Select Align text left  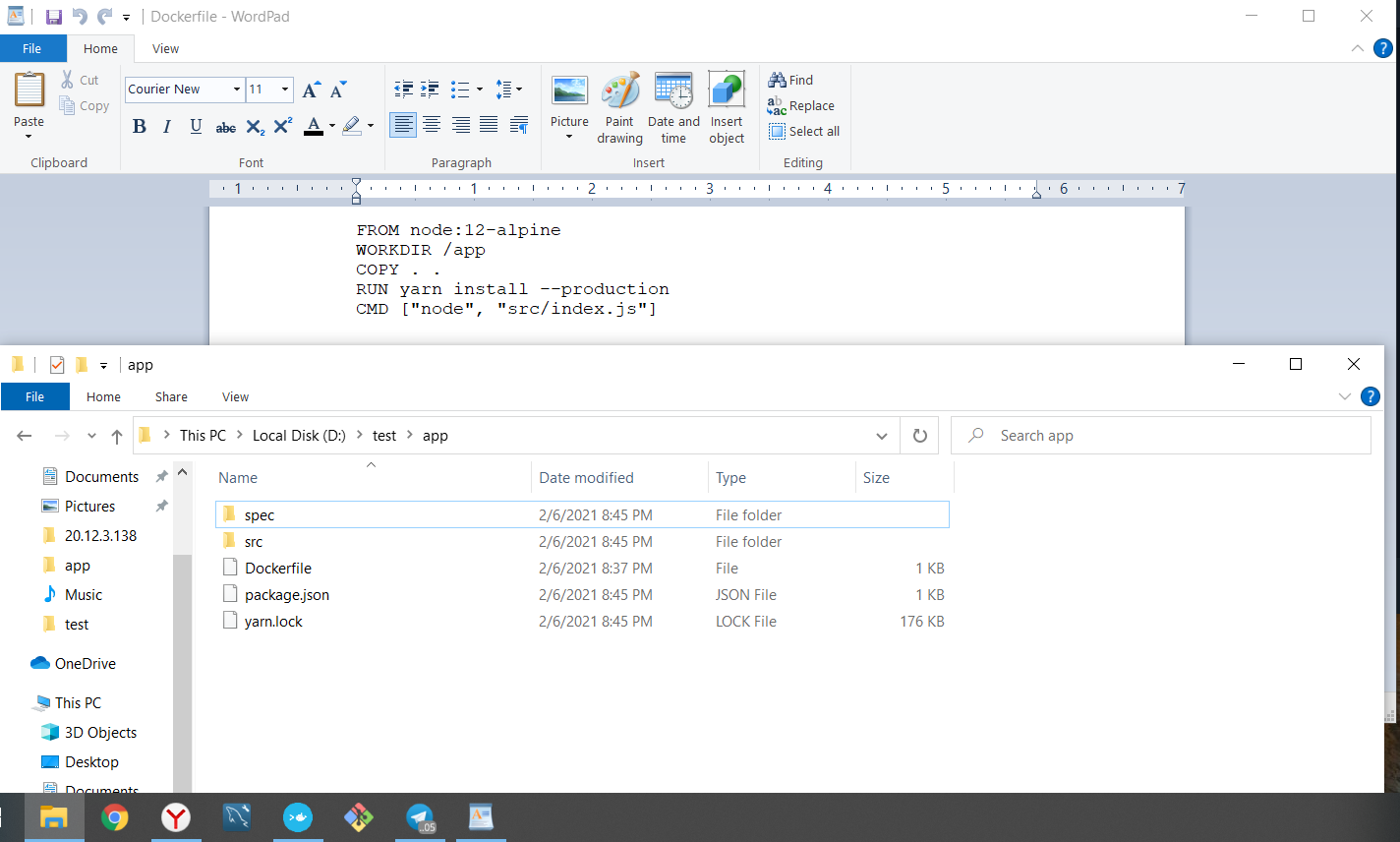click(x=403, y=125)
